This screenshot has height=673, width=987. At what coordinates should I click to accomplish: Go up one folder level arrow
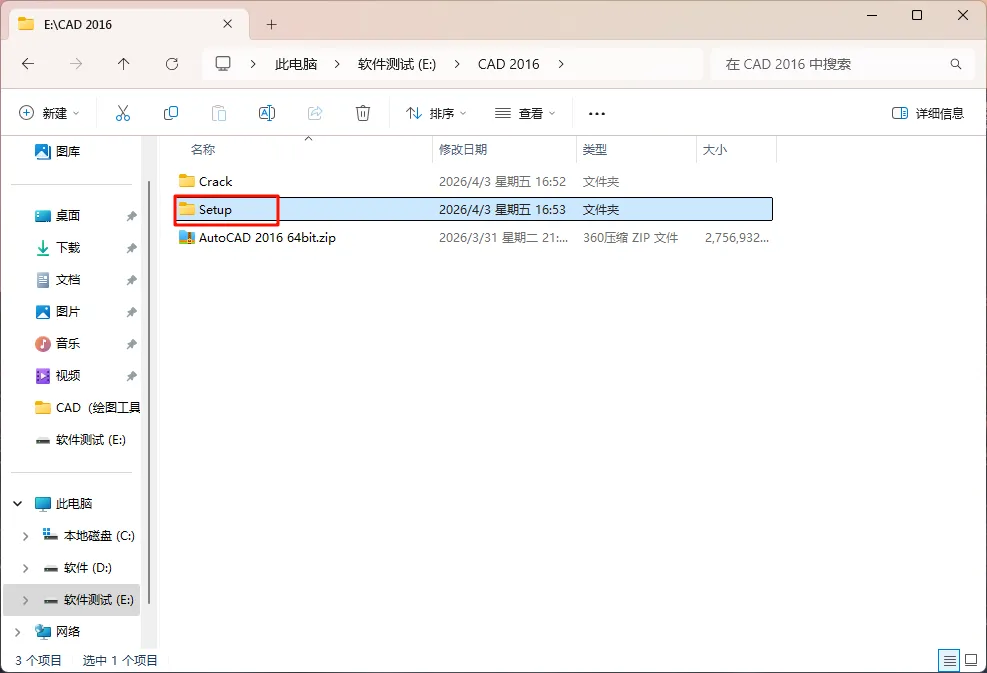(x=123, y=64)
